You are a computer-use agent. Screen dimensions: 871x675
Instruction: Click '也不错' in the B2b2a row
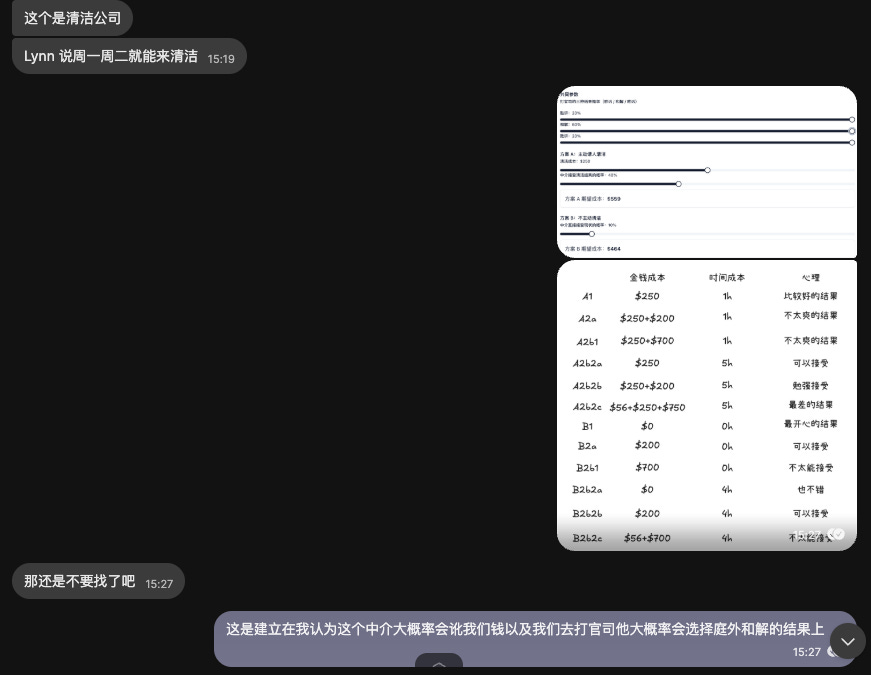[x=810, y=489]
